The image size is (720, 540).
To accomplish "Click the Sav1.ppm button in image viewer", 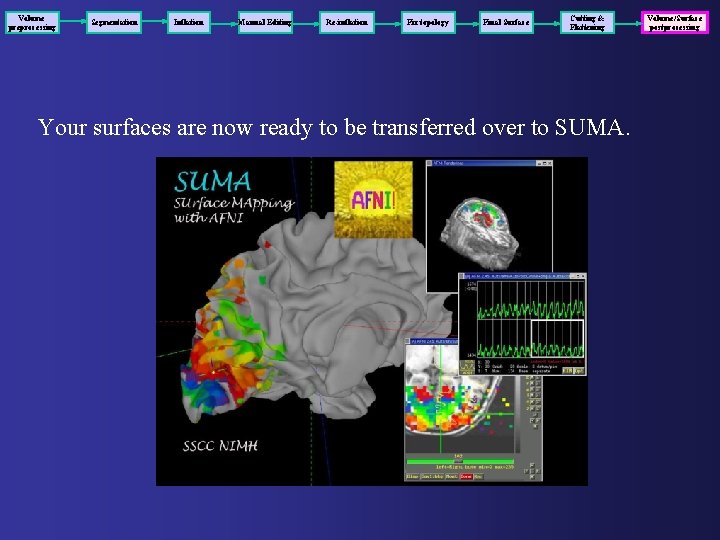I will 432,477.
